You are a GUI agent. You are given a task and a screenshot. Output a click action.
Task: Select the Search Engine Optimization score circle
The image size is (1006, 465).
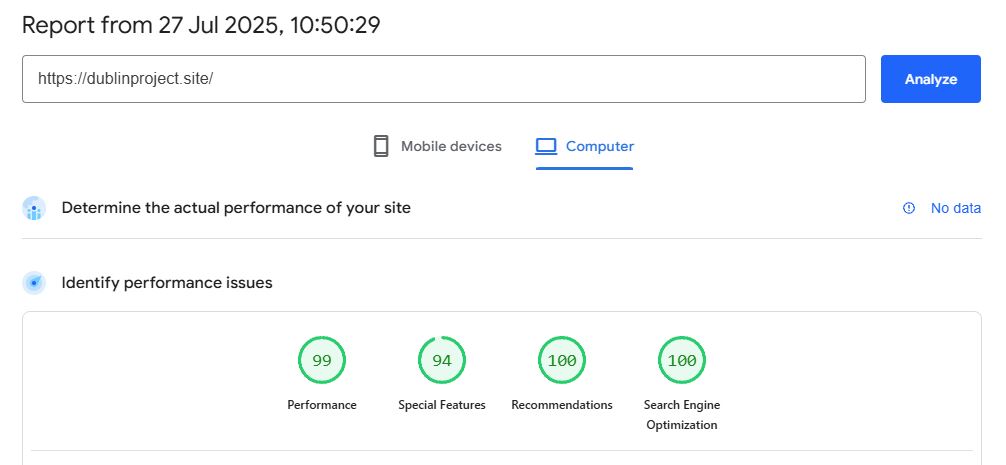(682, 361)
